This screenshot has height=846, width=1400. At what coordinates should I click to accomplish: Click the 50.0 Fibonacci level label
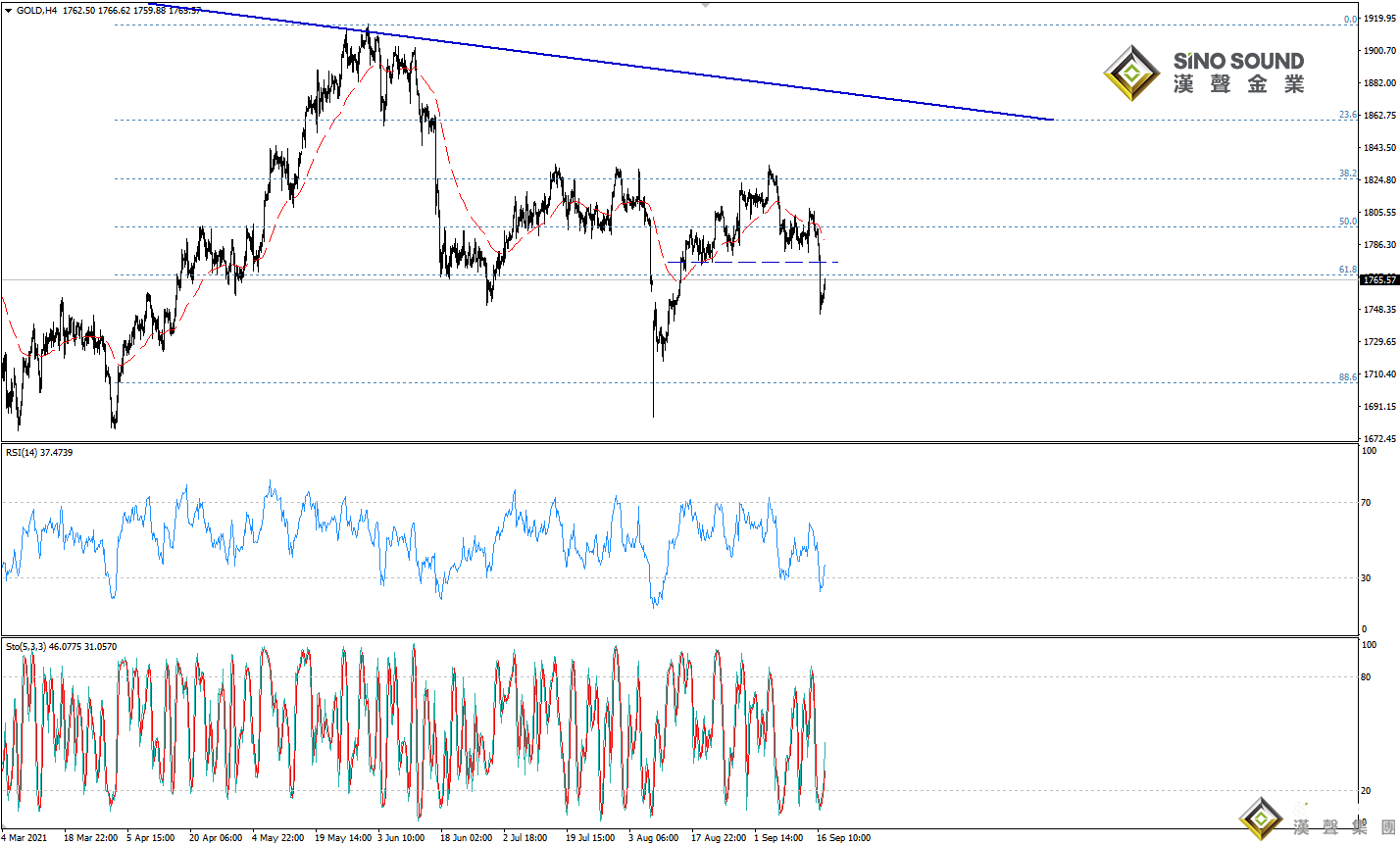point(1348,222)
